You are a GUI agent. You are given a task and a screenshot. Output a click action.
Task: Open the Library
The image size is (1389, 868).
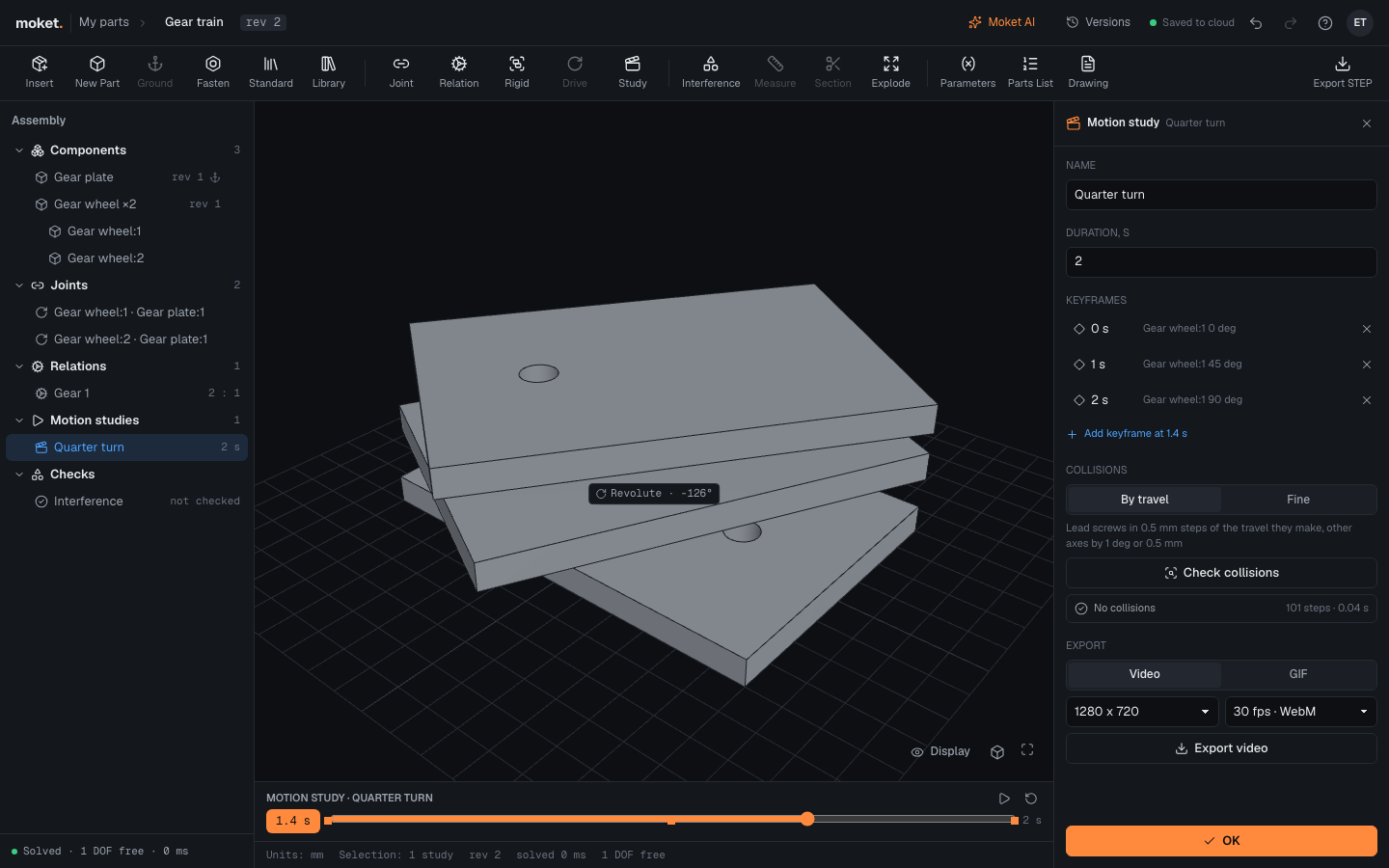(329, 72)
